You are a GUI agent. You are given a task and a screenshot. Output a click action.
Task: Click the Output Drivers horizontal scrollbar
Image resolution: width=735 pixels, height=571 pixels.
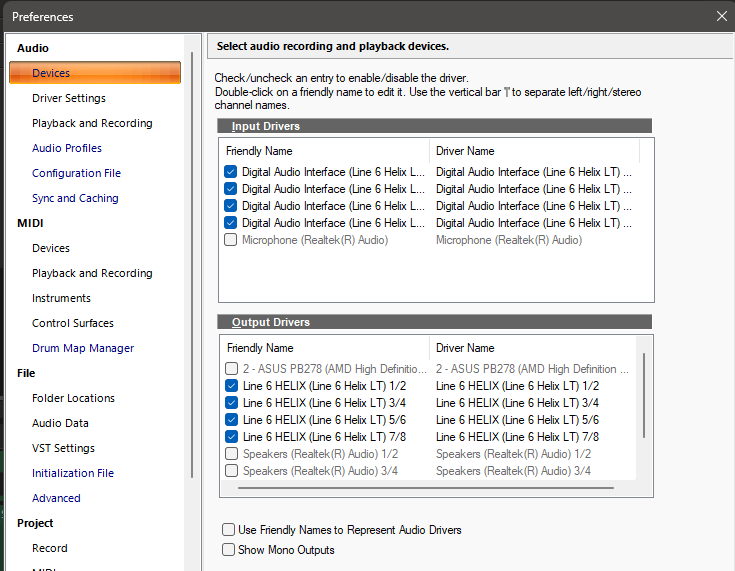(430, 489)
